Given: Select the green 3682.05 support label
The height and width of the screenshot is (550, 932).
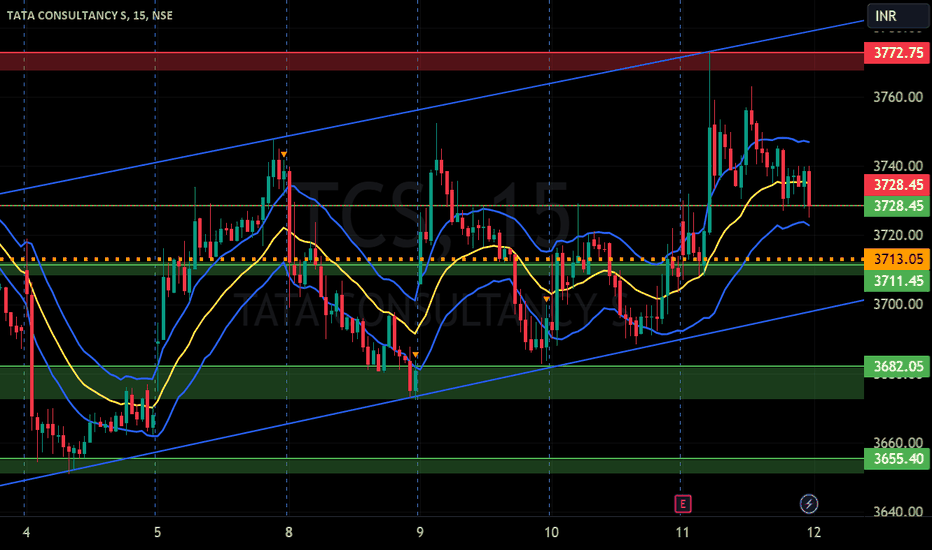Looking at the screenshot, I should point(896,366).
